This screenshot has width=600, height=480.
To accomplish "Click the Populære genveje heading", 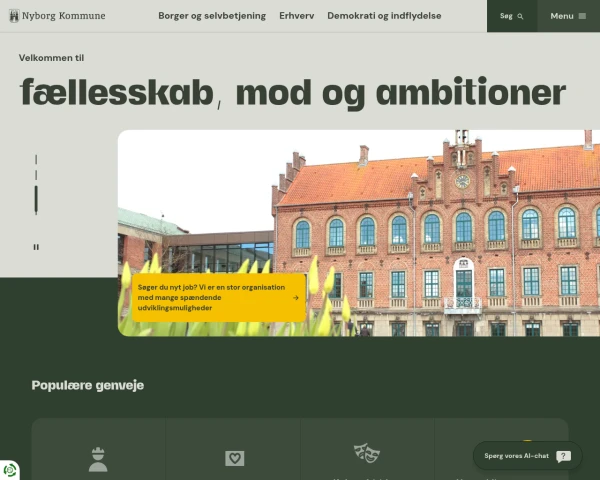I will (x=88, y=385).
